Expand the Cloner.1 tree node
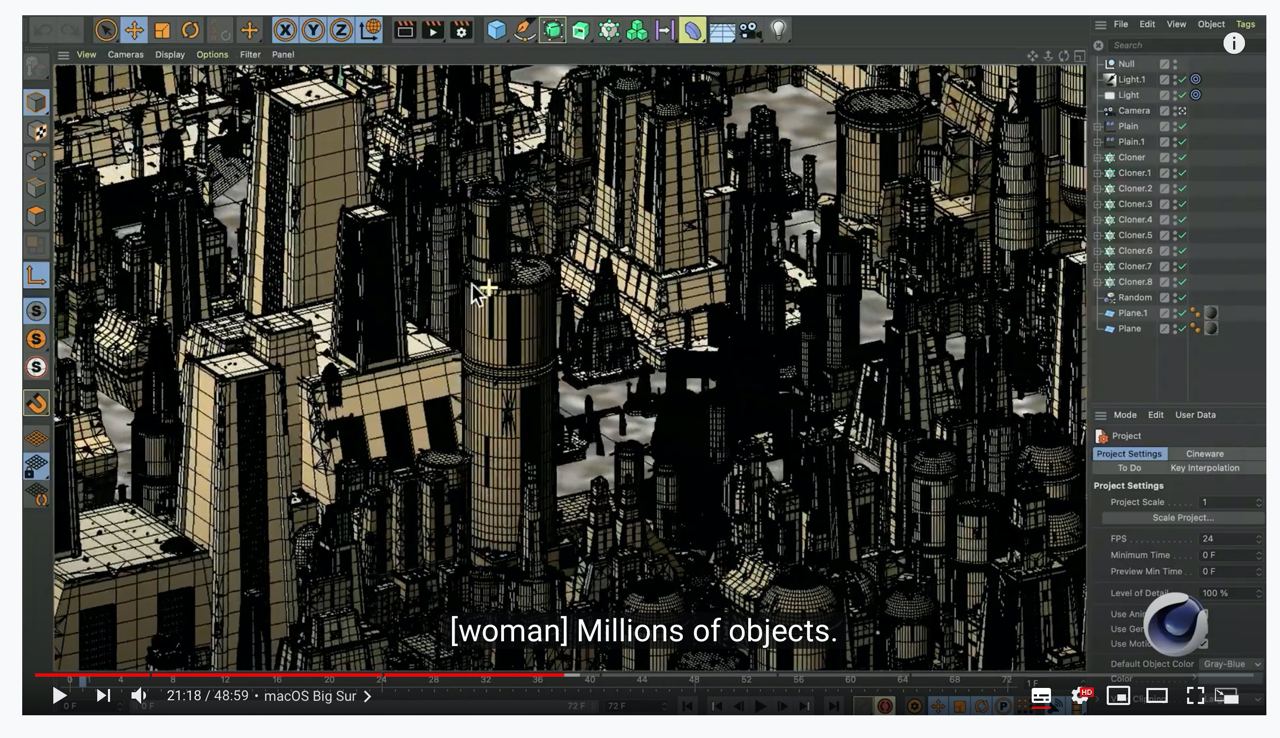Image resolution: width=1280 pixels, height=738 pixels. coord(1097,173)
